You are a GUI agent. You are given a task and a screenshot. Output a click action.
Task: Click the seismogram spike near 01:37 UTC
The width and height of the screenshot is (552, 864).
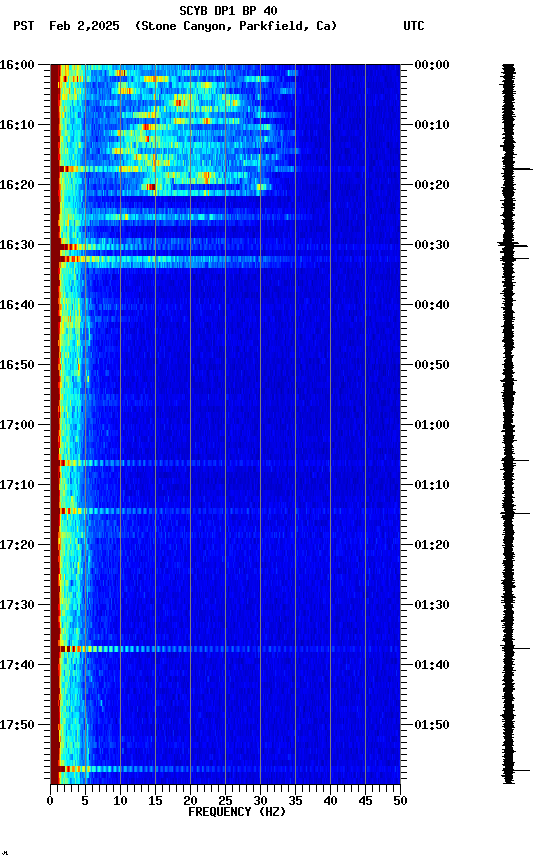(x=516, y=649)
